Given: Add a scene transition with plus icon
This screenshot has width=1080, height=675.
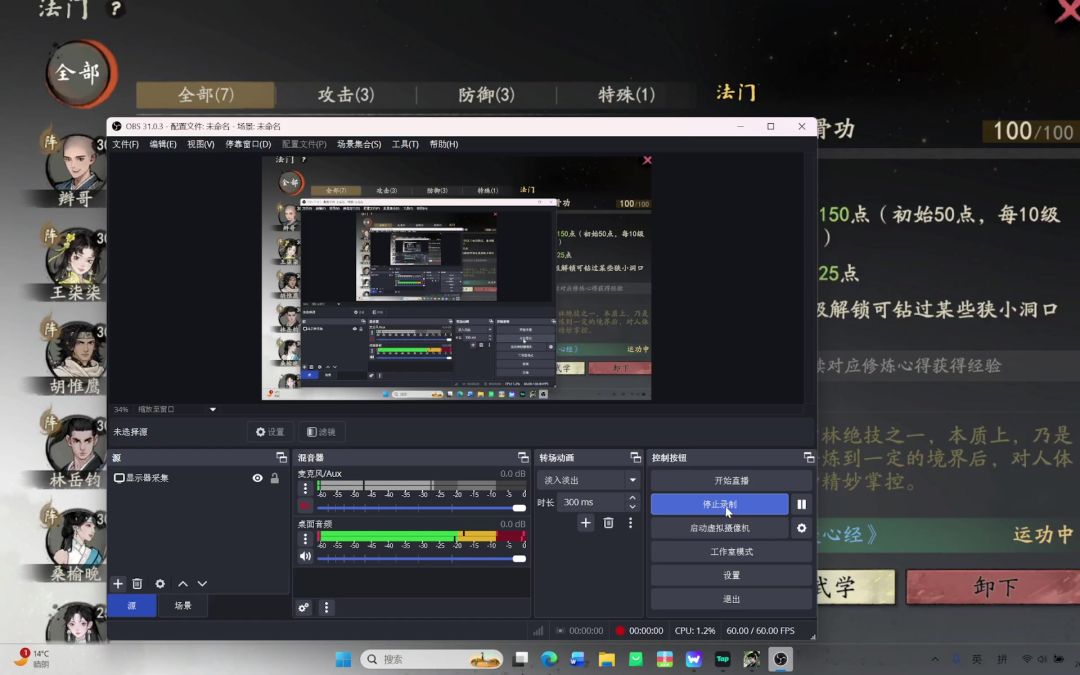Looking at the screenshot, I should (586, 523).
